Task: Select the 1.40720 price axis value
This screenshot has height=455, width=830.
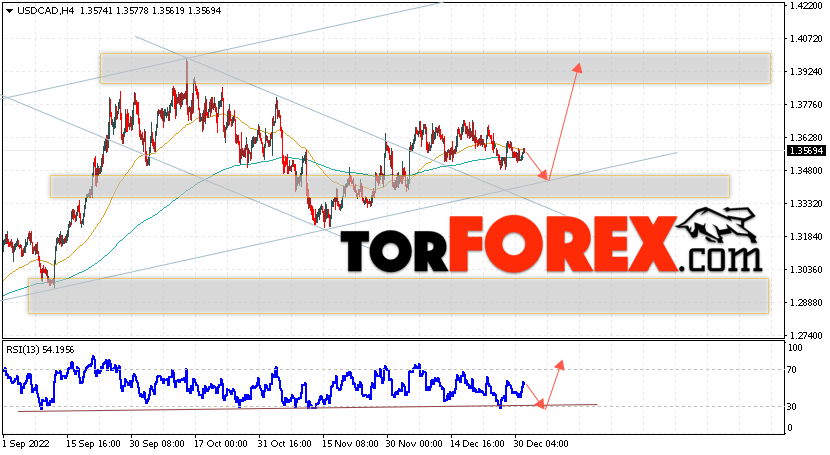Action: tap(806, 39)
